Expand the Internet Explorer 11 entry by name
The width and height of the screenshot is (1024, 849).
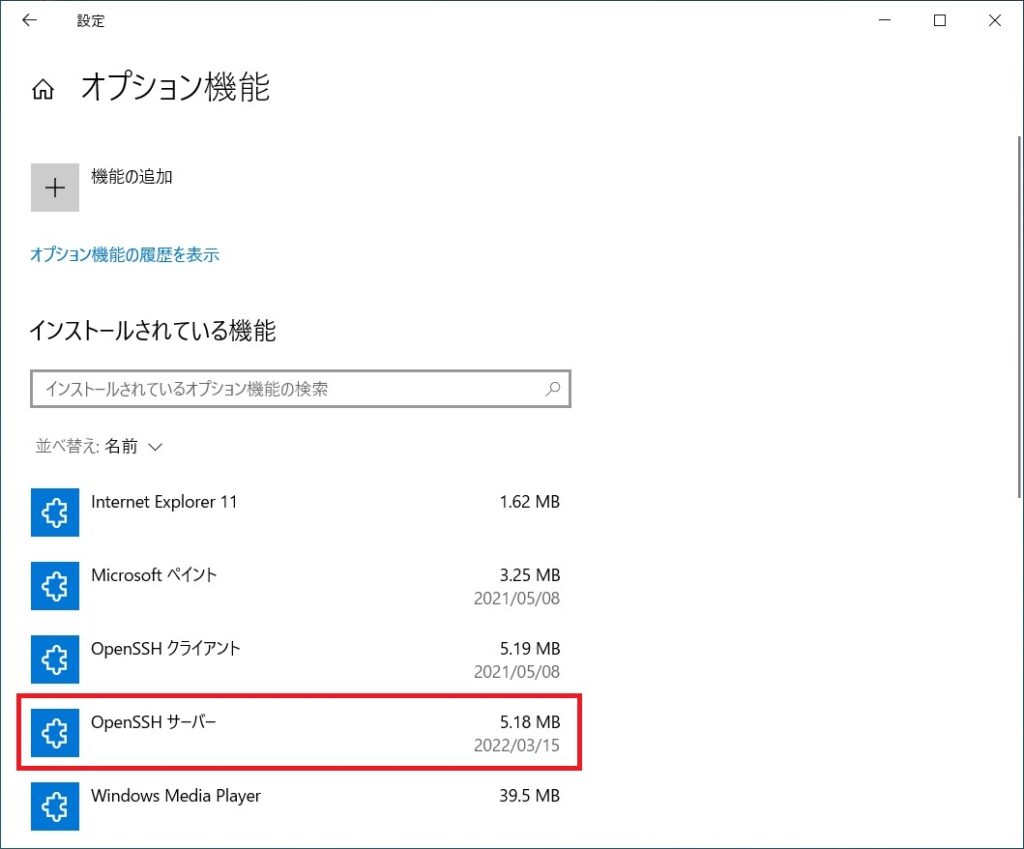pyautogui.click(x=164, y=501)
